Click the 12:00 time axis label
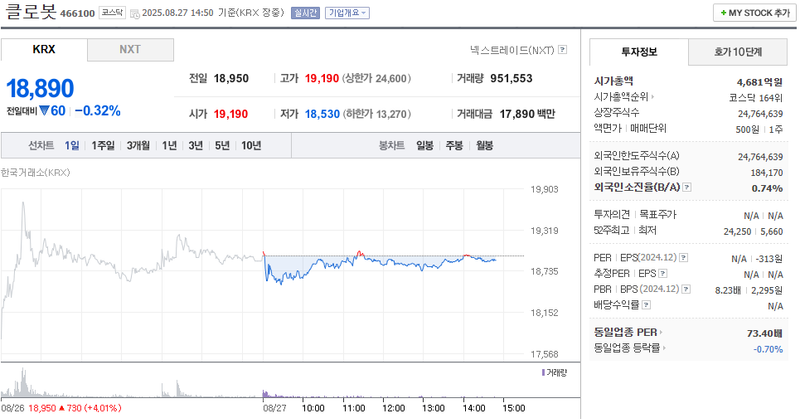The height and width of the screenshot is (419, 800). (393, 408)
